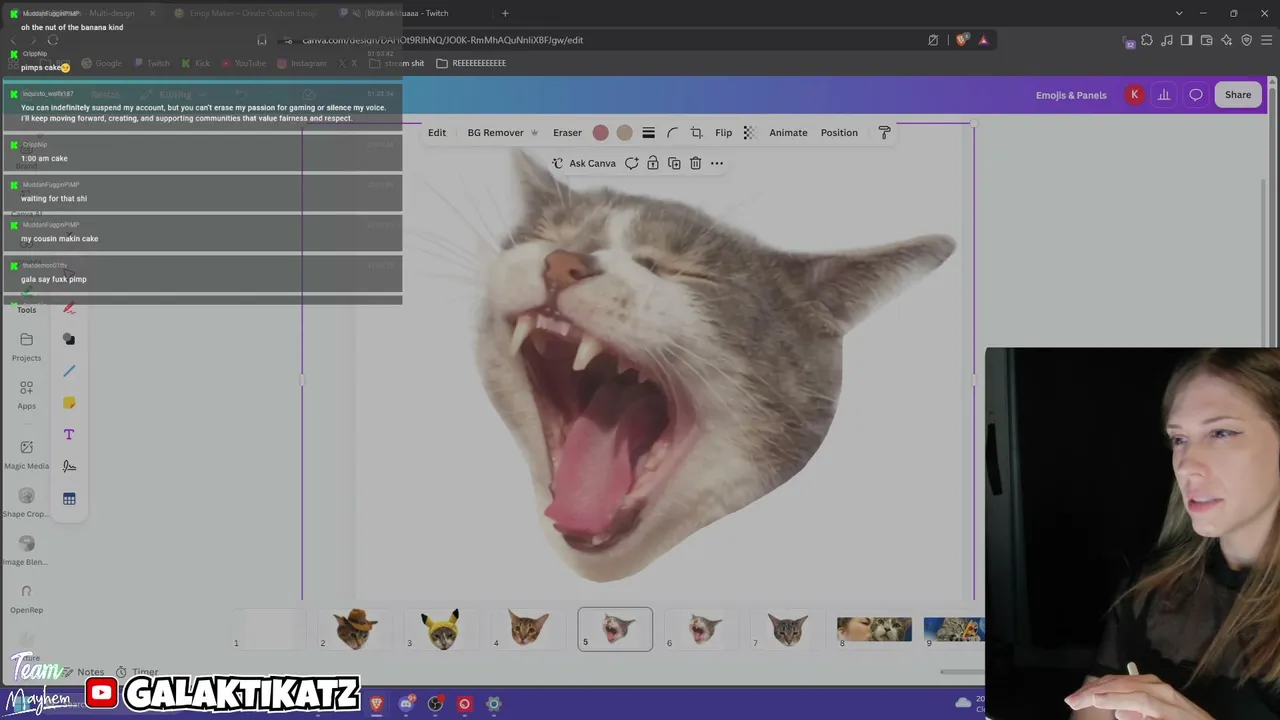Select the Table tool
Screen dimensions: 1280x720
pos(69,499)
